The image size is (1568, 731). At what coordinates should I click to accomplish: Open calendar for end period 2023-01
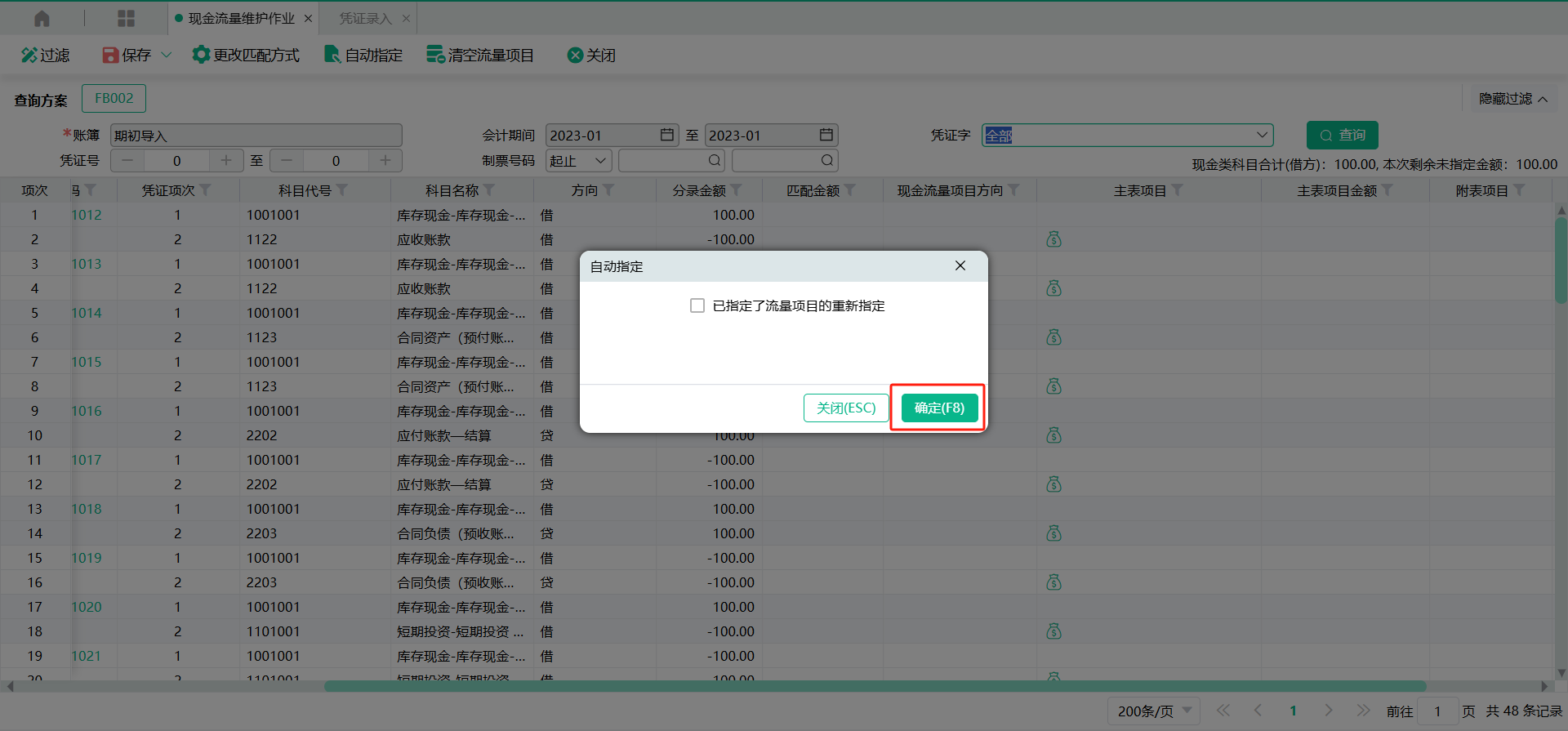(826, 135)
